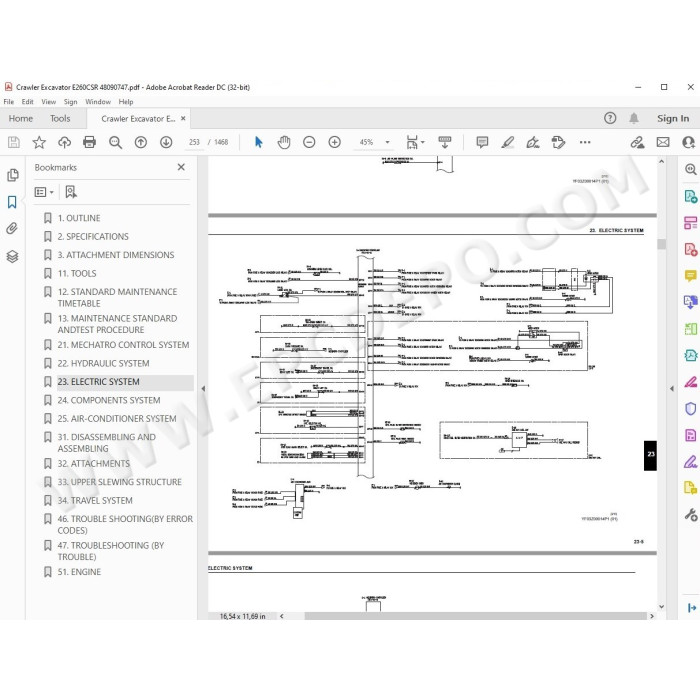Jump to bookmark 34. TRAVEL SYSTEM

point(95,500)
